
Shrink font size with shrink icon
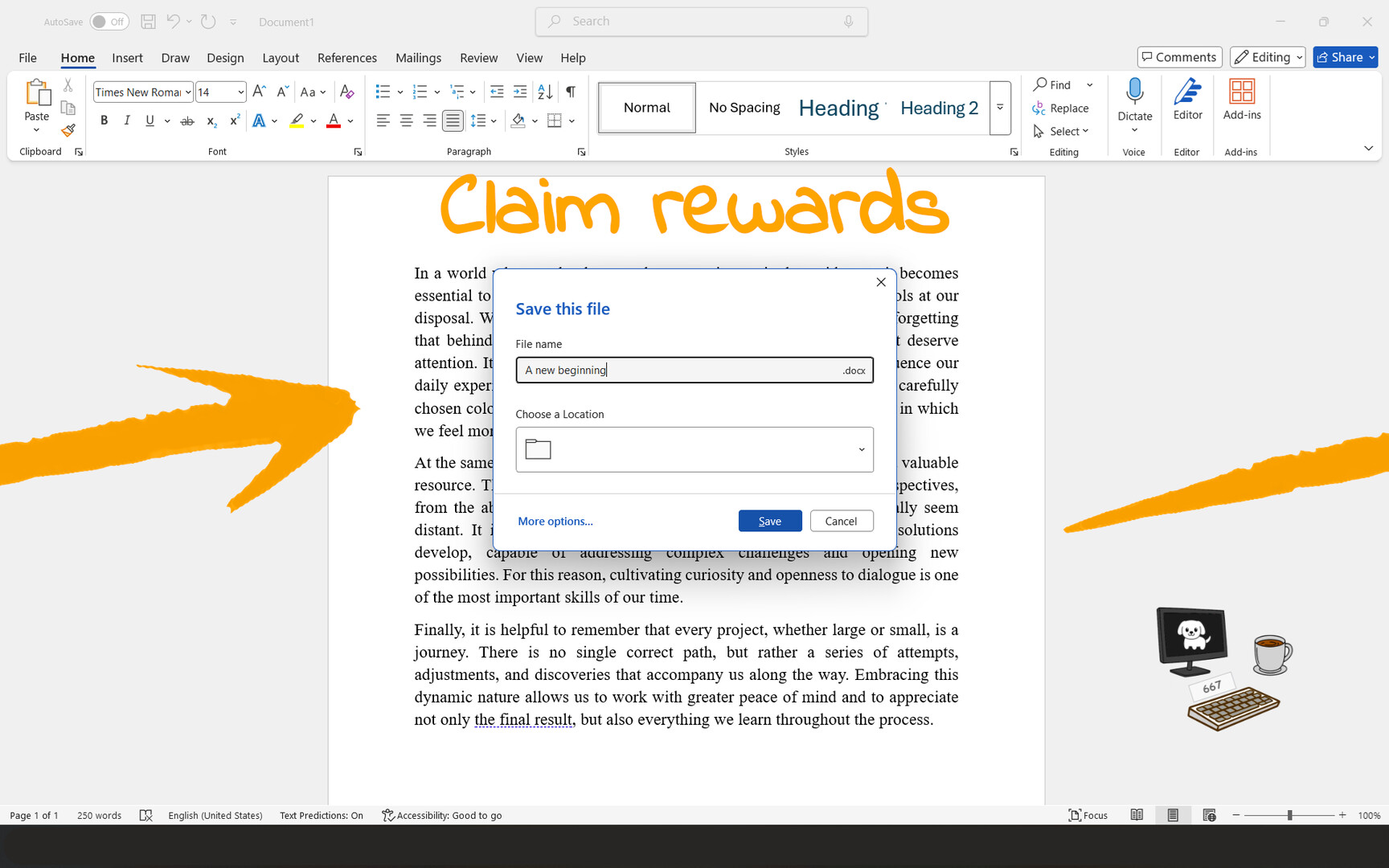pyautogui.click(x=282, y=92)
